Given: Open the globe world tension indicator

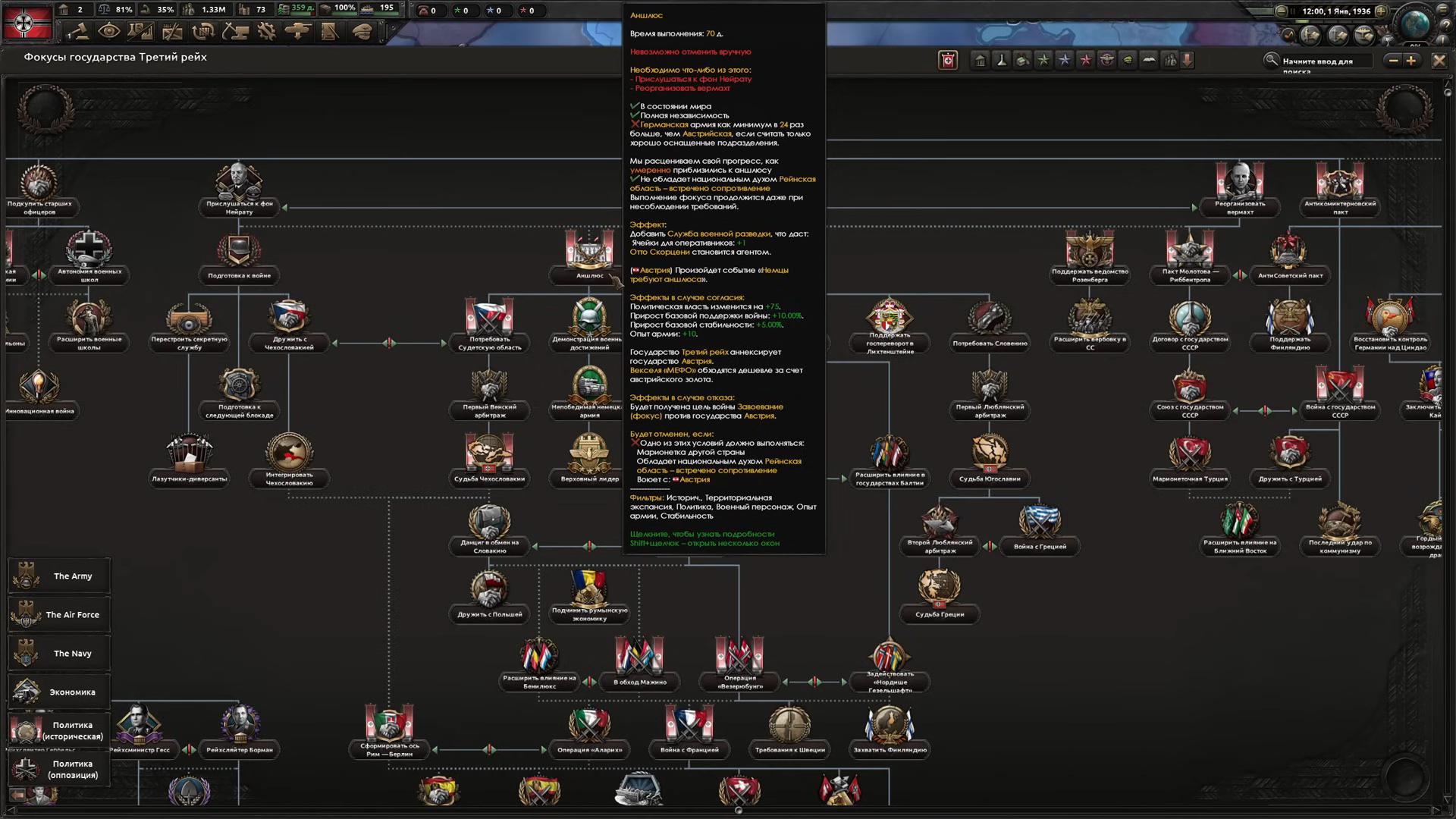Looking at the screenshot, I should [1415, 26].
